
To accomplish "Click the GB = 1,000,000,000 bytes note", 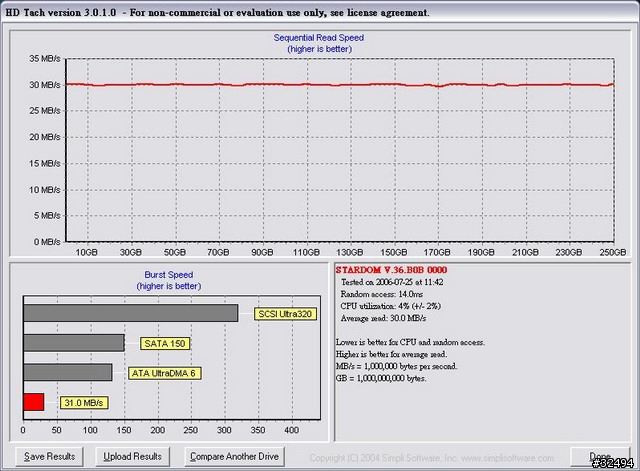I will [381, 378].
